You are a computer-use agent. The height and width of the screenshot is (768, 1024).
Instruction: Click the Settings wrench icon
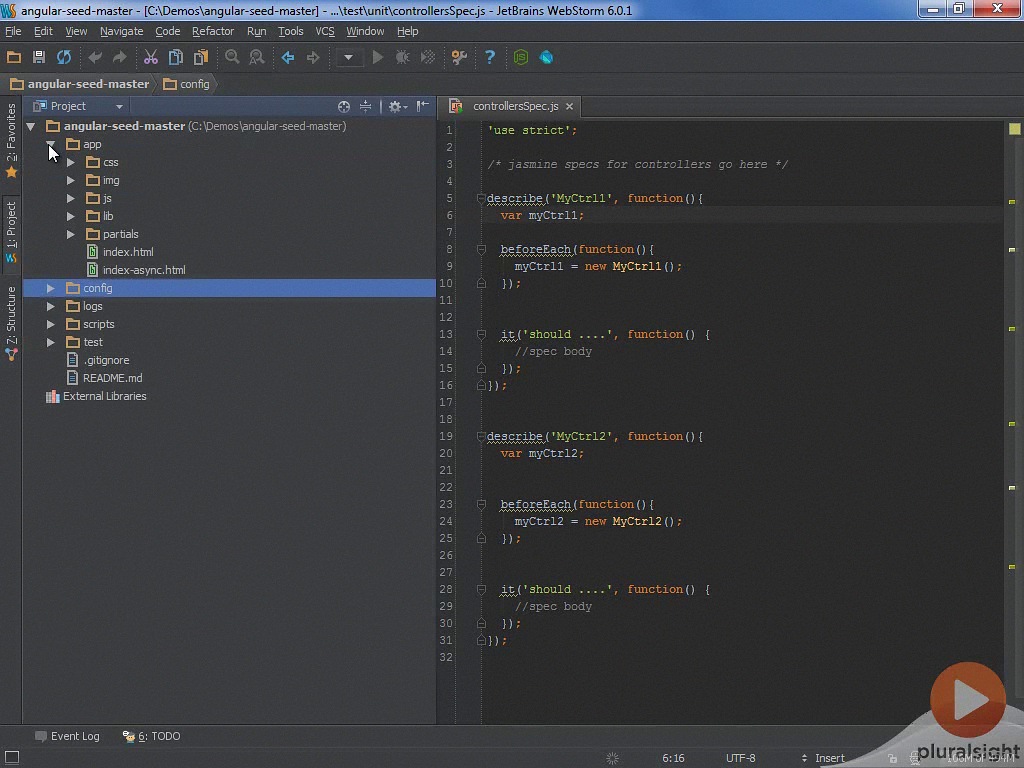tap(459, 57)
